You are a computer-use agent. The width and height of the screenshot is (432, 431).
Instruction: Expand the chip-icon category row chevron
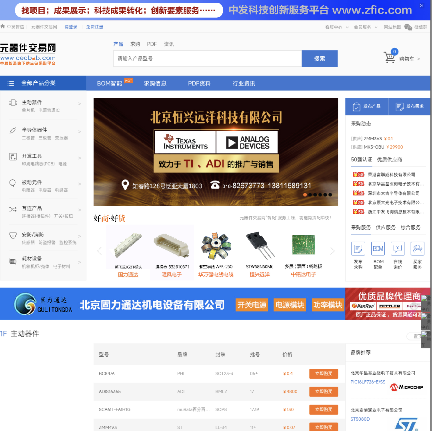79,104
